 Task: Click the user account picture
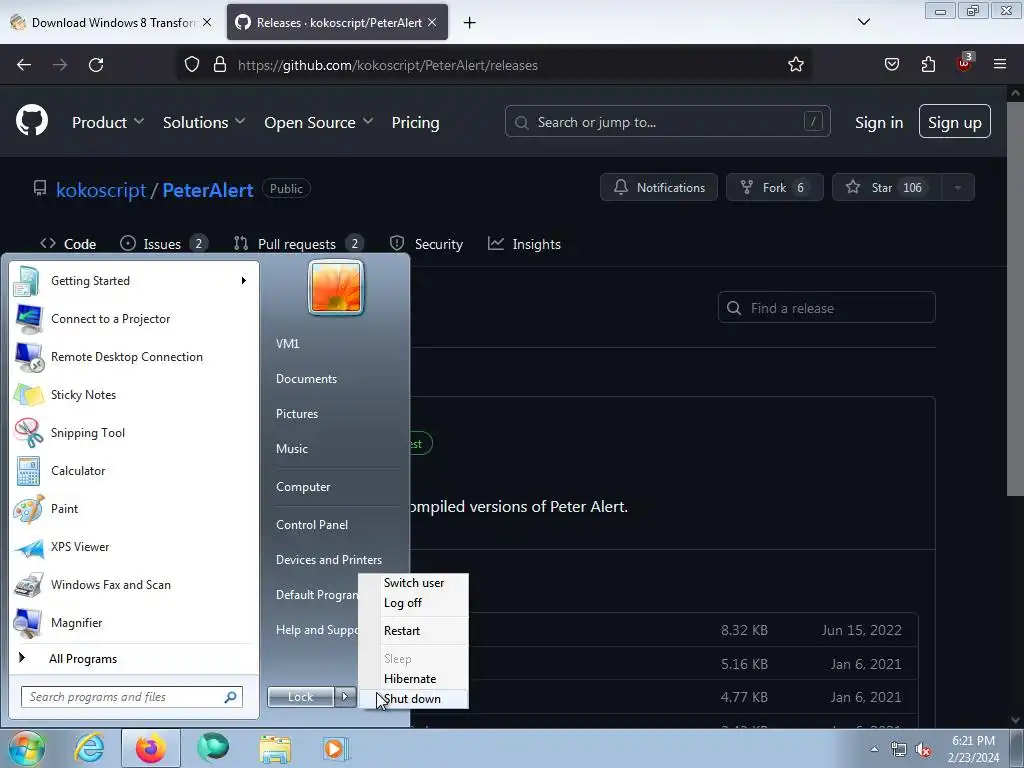pos(336,287)
